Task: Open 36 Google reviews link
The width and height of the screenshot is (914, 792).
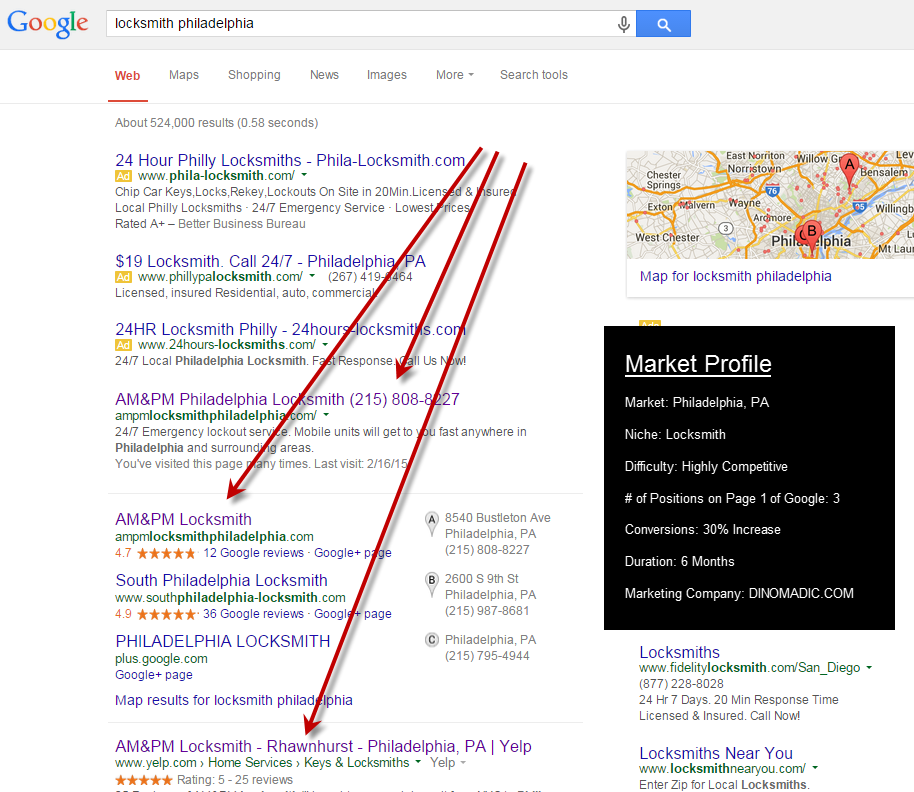Action: pyautogui.click(x=253, y=614)
